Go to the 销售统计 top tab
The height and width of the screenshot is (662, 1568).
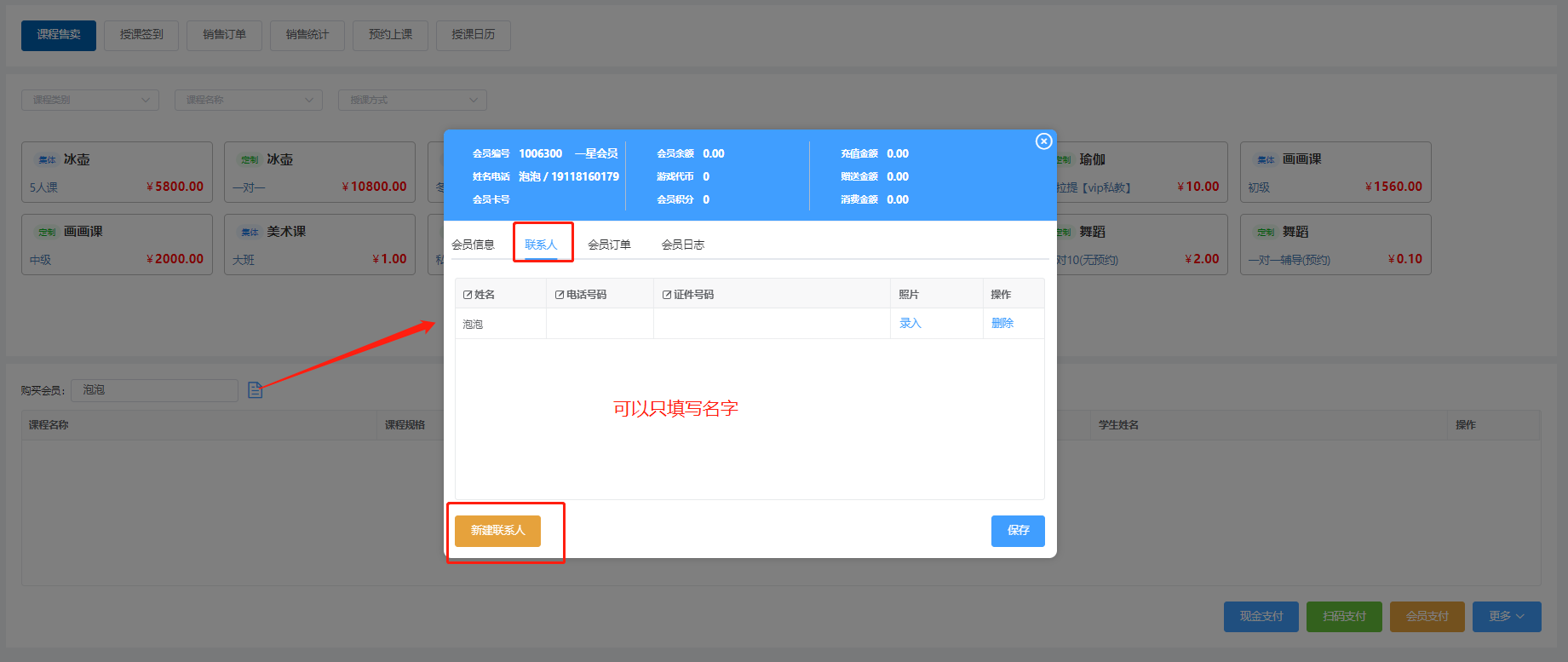(307, 35)
